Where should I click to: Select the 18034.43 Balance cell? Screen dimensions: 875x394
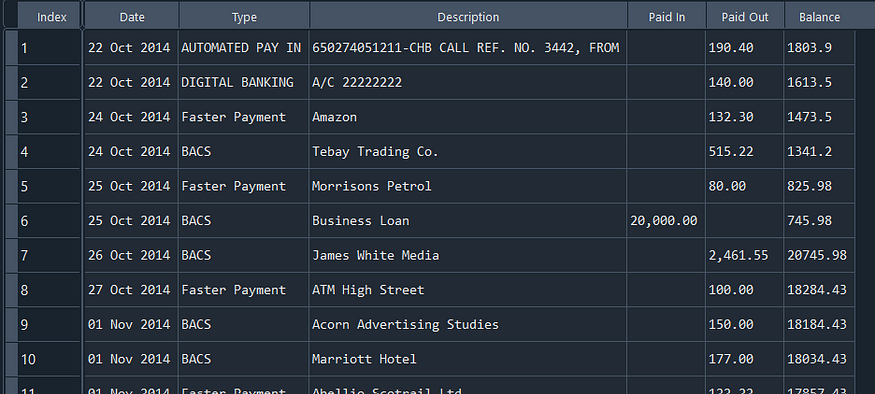point(819,359)
